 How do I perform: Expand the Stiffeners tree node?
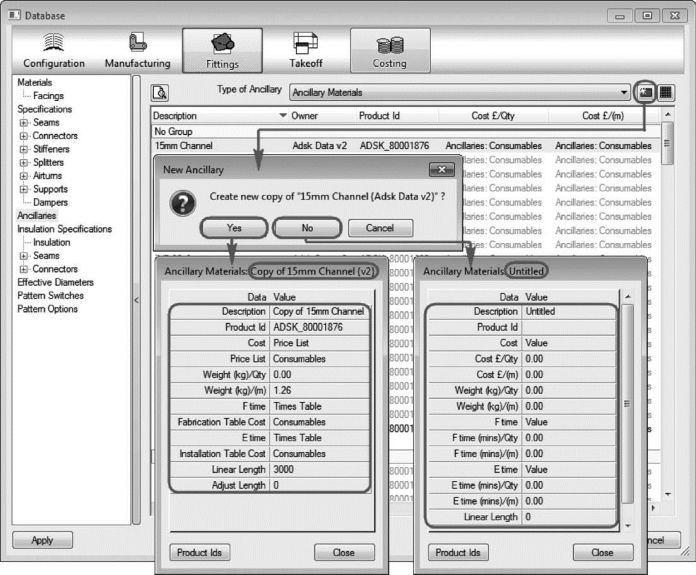(24, 149)
